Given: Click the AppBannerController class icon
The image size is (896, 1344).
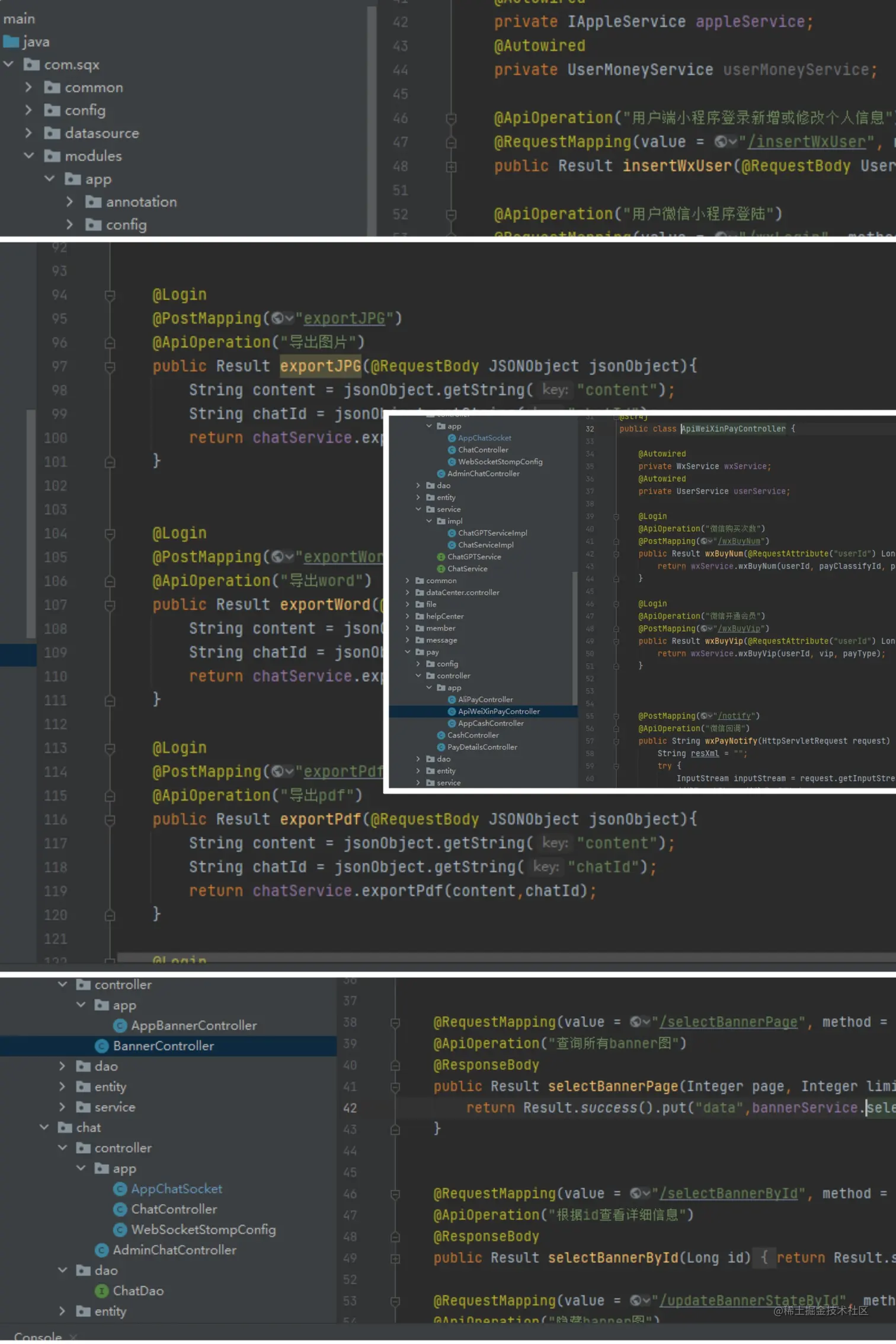Looking at the screenshot, I should pos(120,1027).
